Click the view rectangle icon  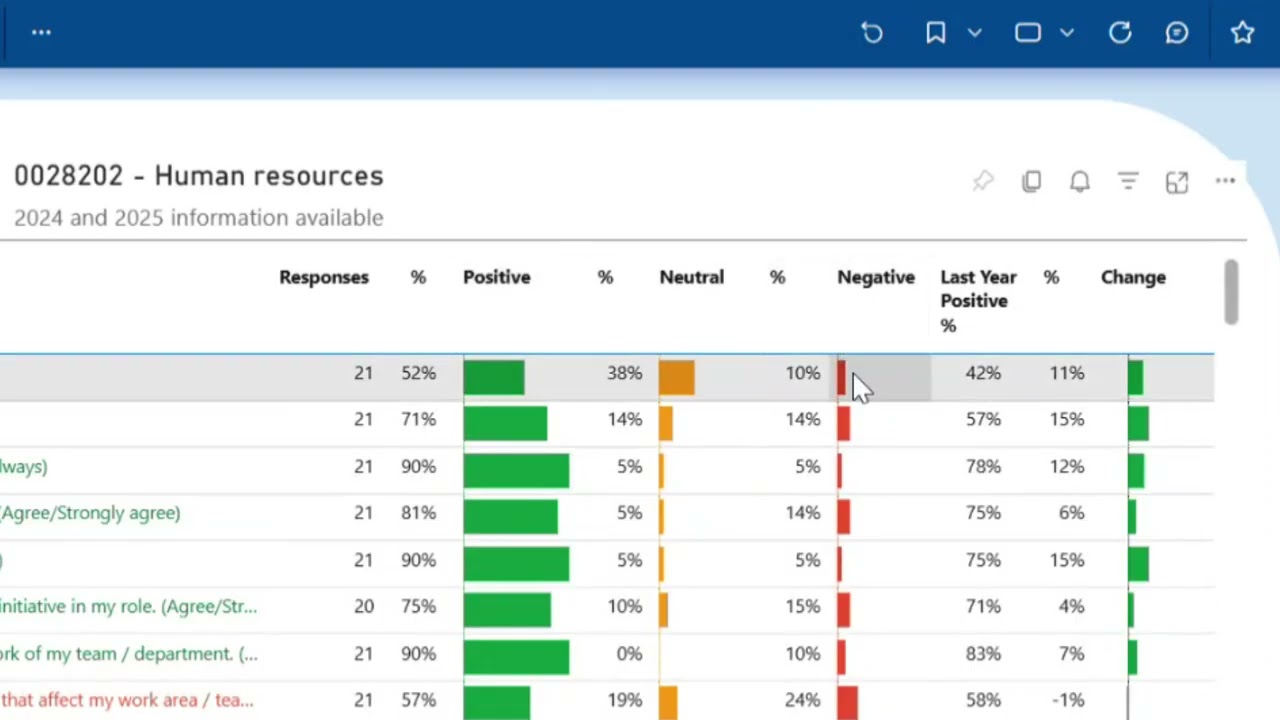click(1028, 33)
